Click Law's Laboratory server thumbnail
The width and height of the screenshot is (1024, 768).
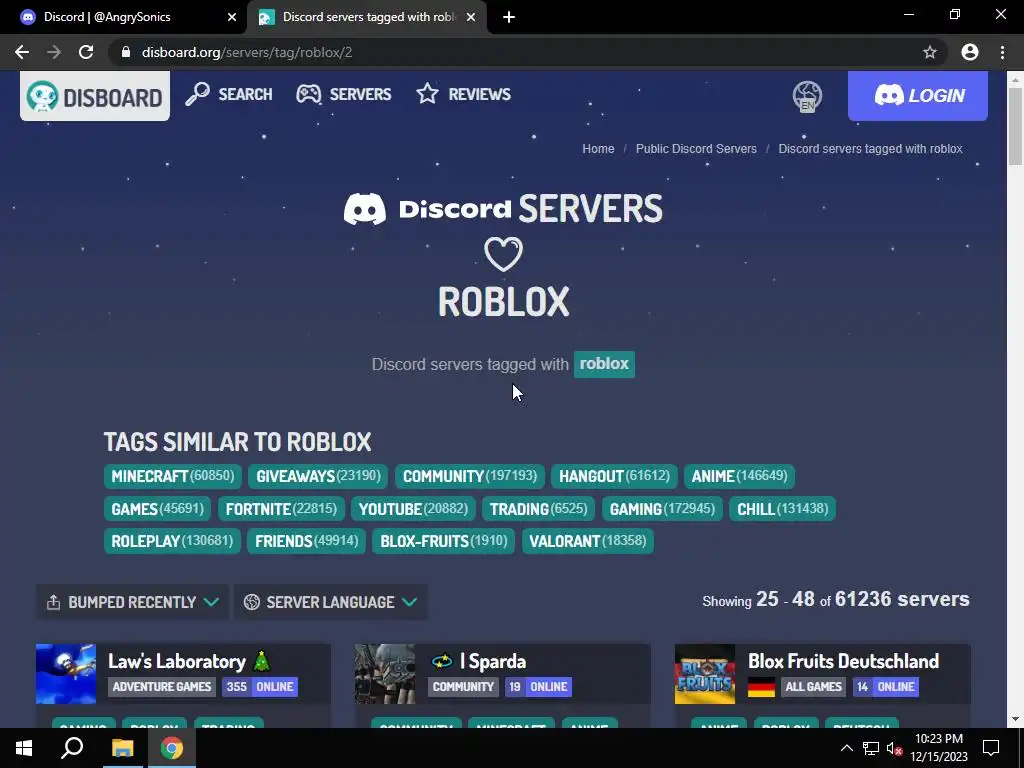[66, 674]
